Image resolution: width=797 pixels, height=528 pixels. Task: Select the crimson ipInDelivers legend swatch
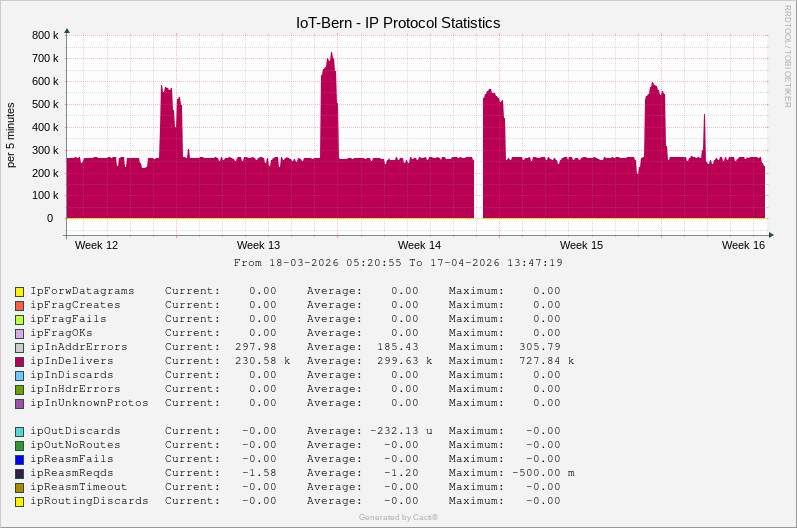tap(19, 362)
